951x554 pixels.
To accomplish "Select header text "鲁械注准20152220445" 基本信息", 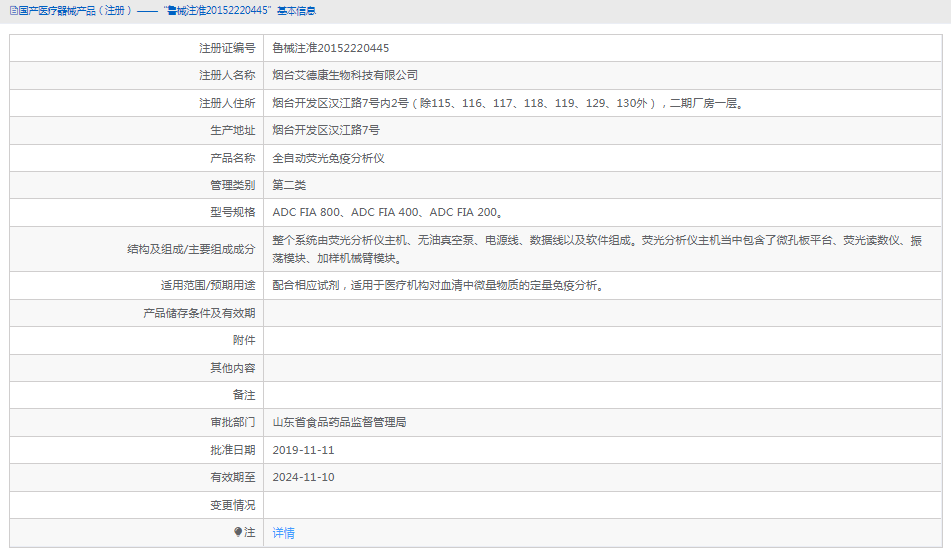I will (x=240, y=11).
